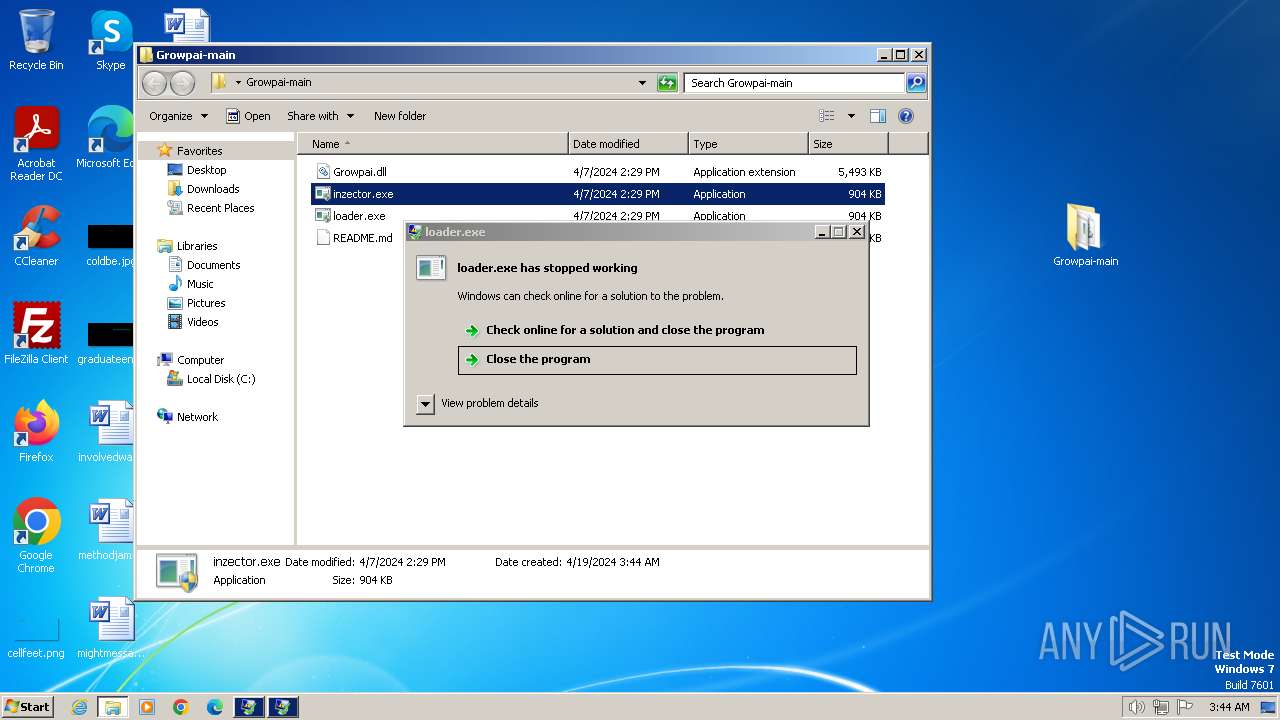Click the address bar folder dropdown arrow

238,83
